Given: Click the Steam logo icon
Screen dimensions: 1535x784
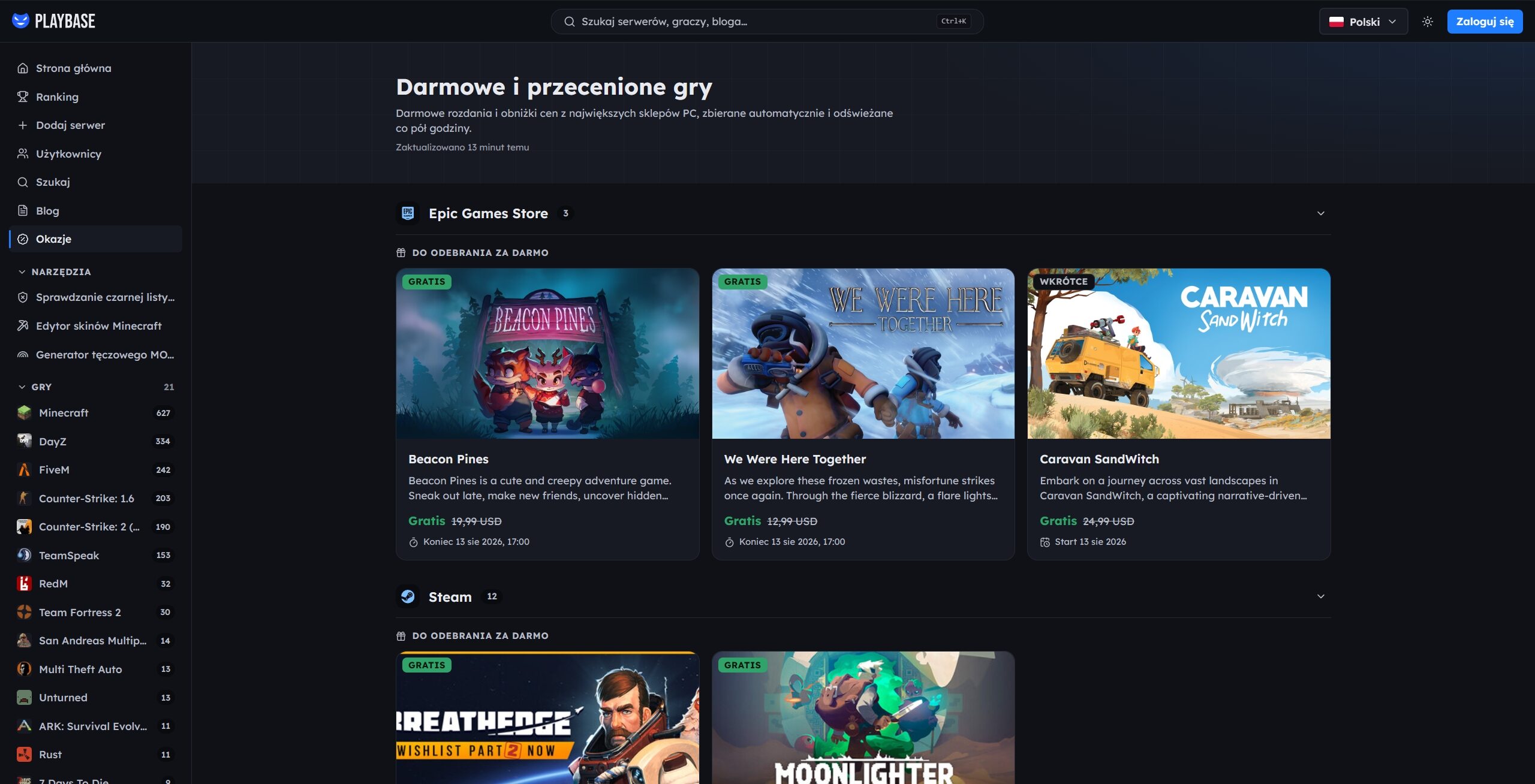Looking at the screenshot, I should [x=408, y=596].
